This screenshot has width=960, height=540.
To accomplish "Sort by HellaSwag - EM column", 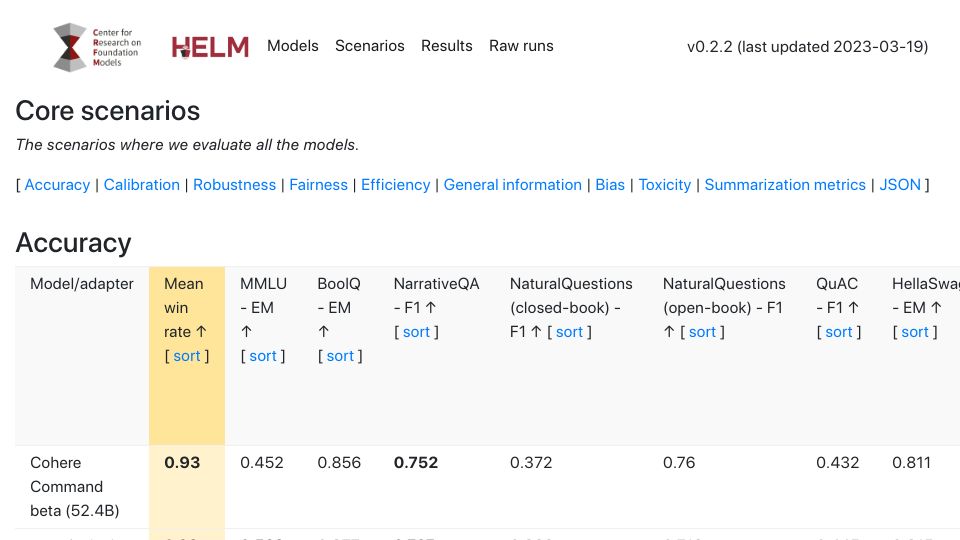I will [915, 332].
